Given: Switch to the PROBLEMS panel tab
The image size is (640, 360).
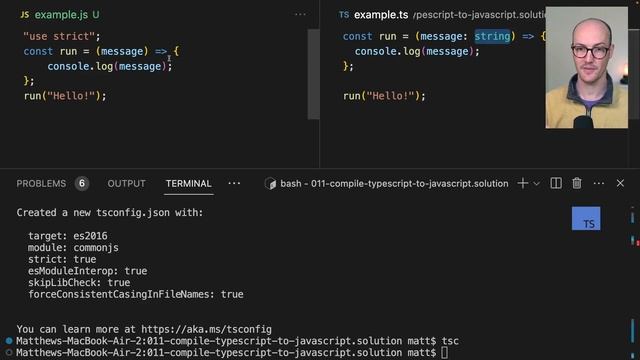Looking at the screenshot, I should tap(41, 184).
